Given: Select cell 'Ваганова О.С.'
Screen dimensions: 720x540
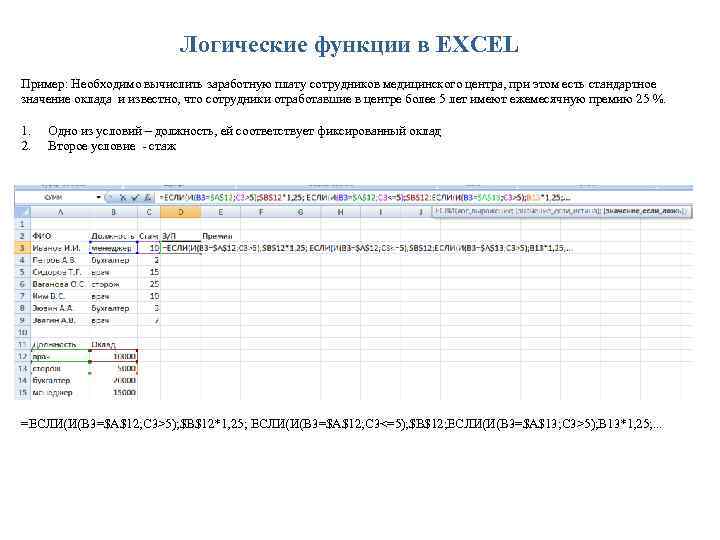Looking at the screenshot, I should coord(60,284).
